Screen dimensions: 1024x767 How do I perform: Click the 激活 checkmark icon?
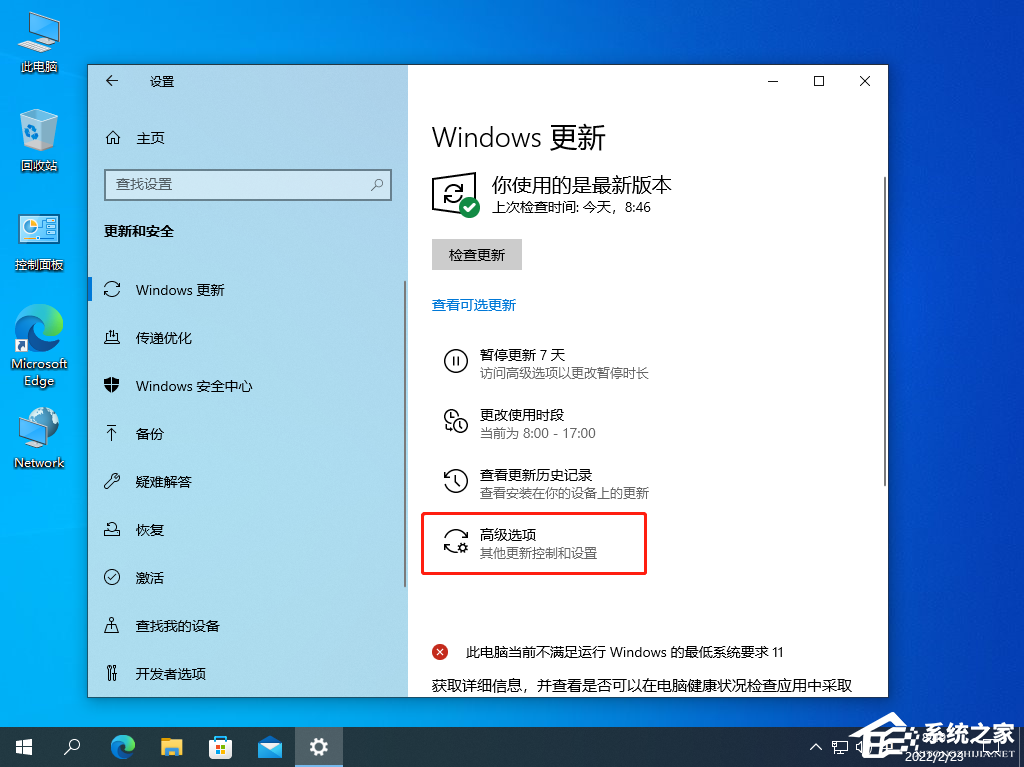click(113, 577)
